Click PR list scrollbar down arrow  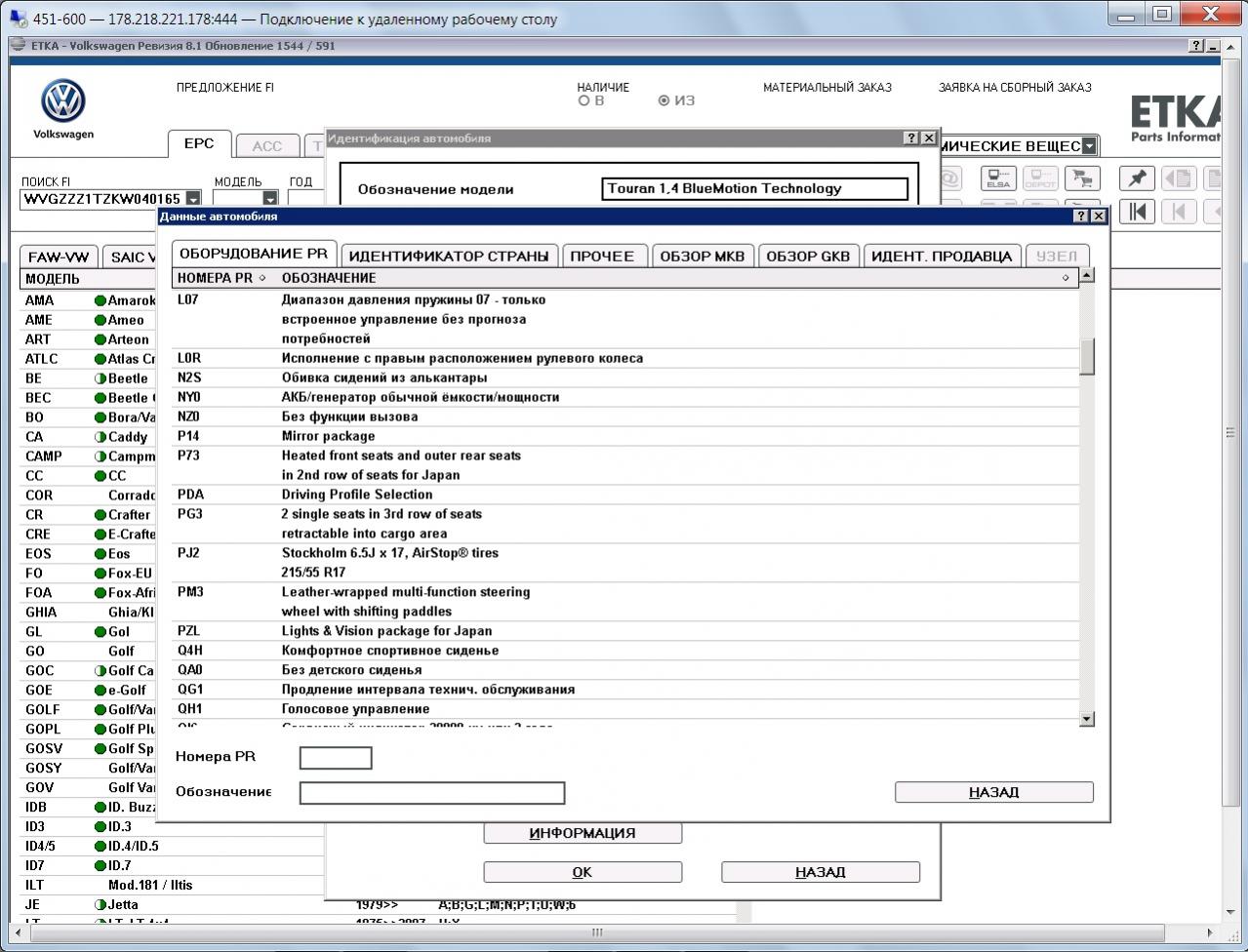click(1087, 719)
